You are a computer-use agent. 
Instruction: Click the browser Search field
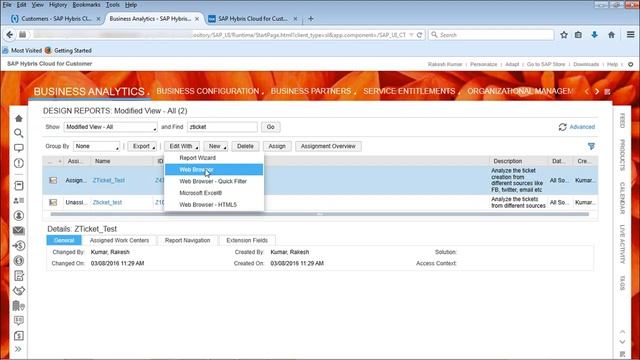click(491, 35)
